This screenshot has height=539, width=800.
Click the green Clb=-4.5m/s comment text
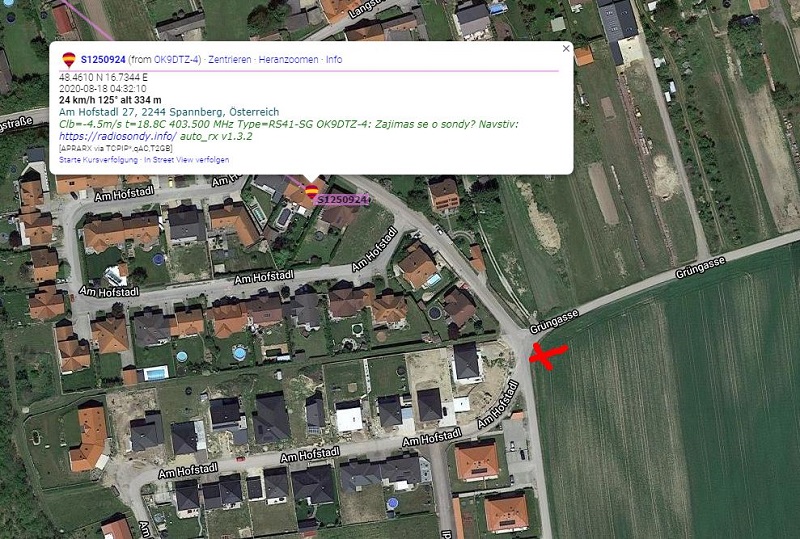tap(289, 124)
